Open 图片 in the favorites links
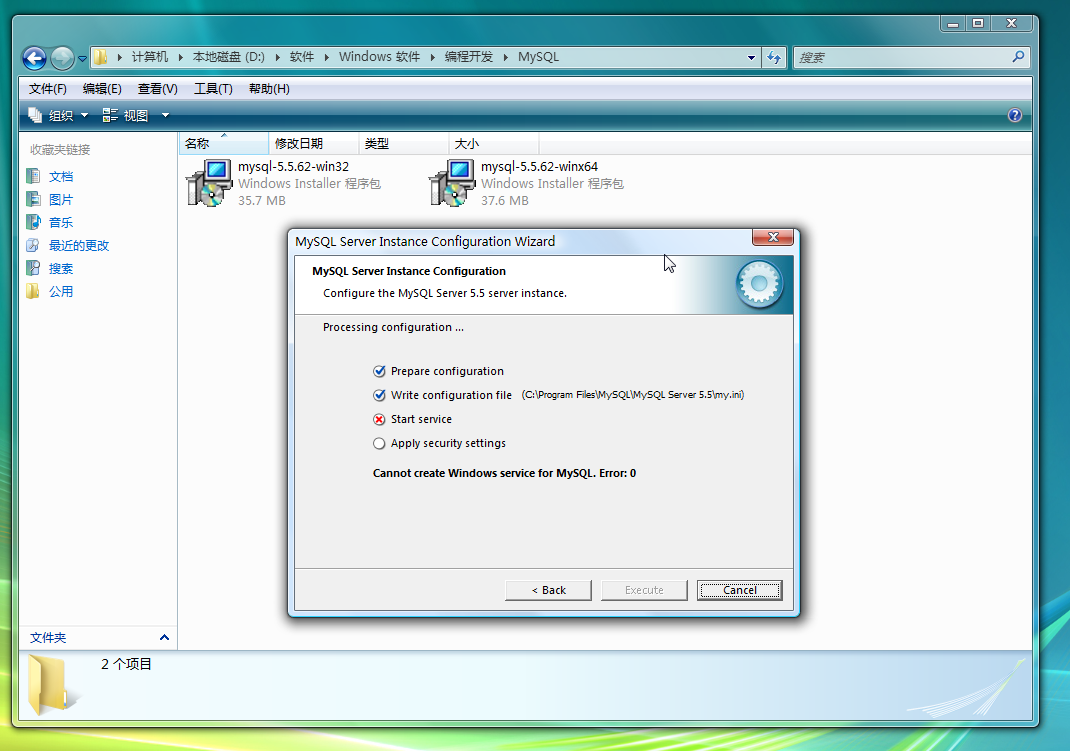 click(x=60, y=199)
